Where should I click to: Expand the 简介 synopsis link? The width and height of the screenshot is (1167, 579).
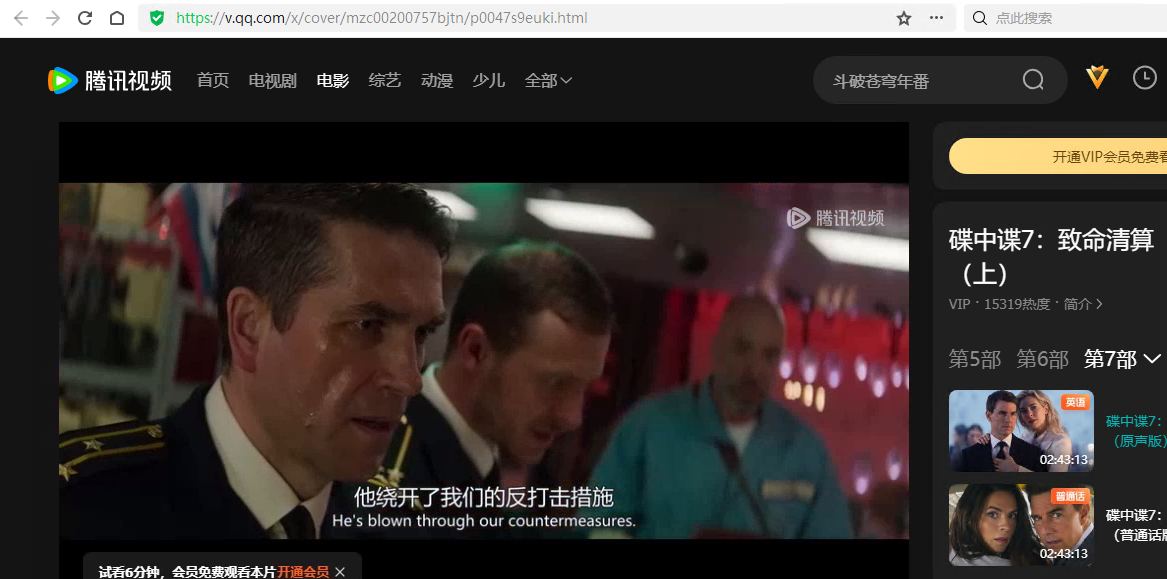[x=1084, y=304]
